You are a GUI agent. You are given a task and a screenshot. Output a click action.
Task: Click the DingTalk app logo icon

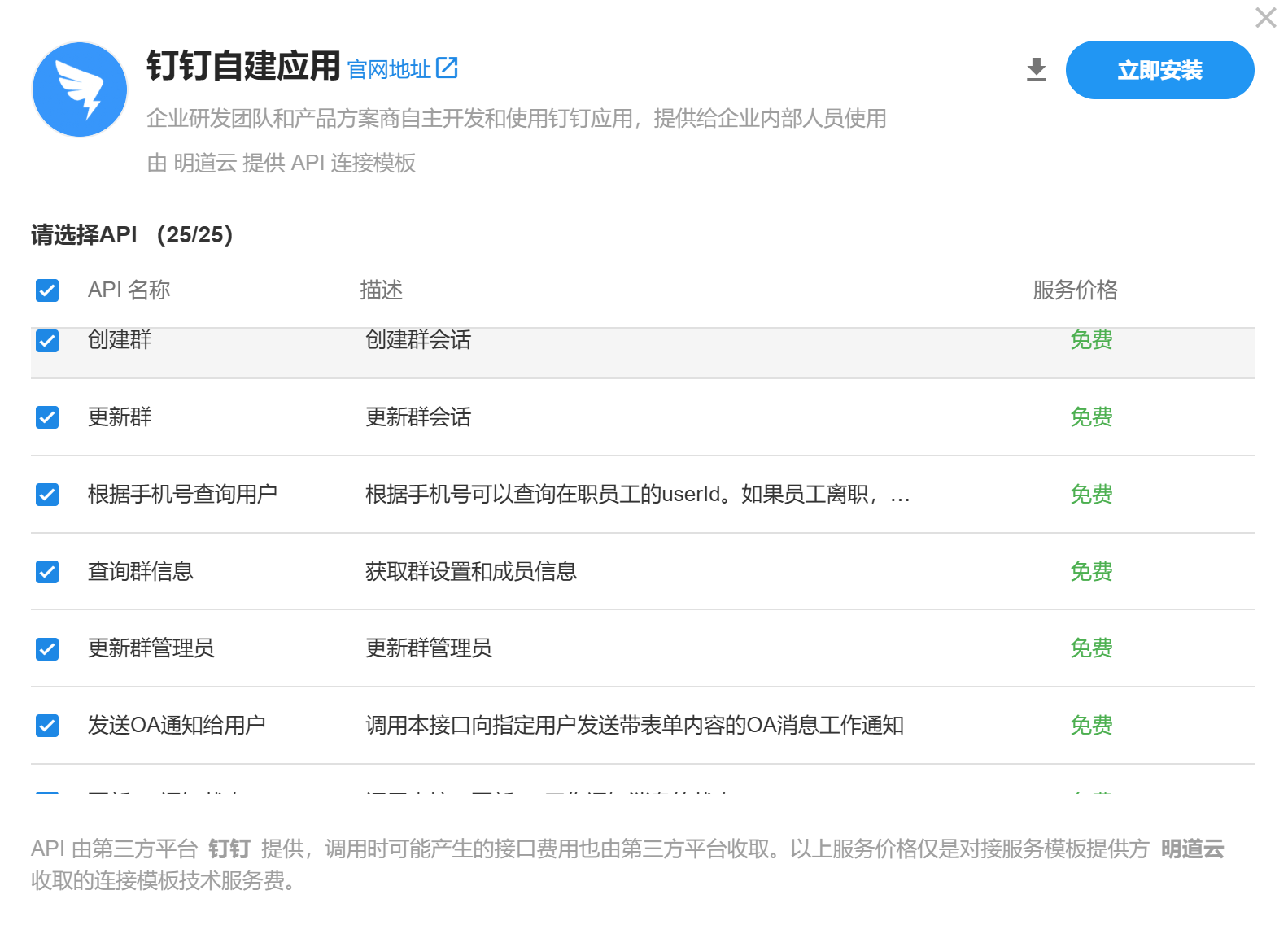[80, 89]
